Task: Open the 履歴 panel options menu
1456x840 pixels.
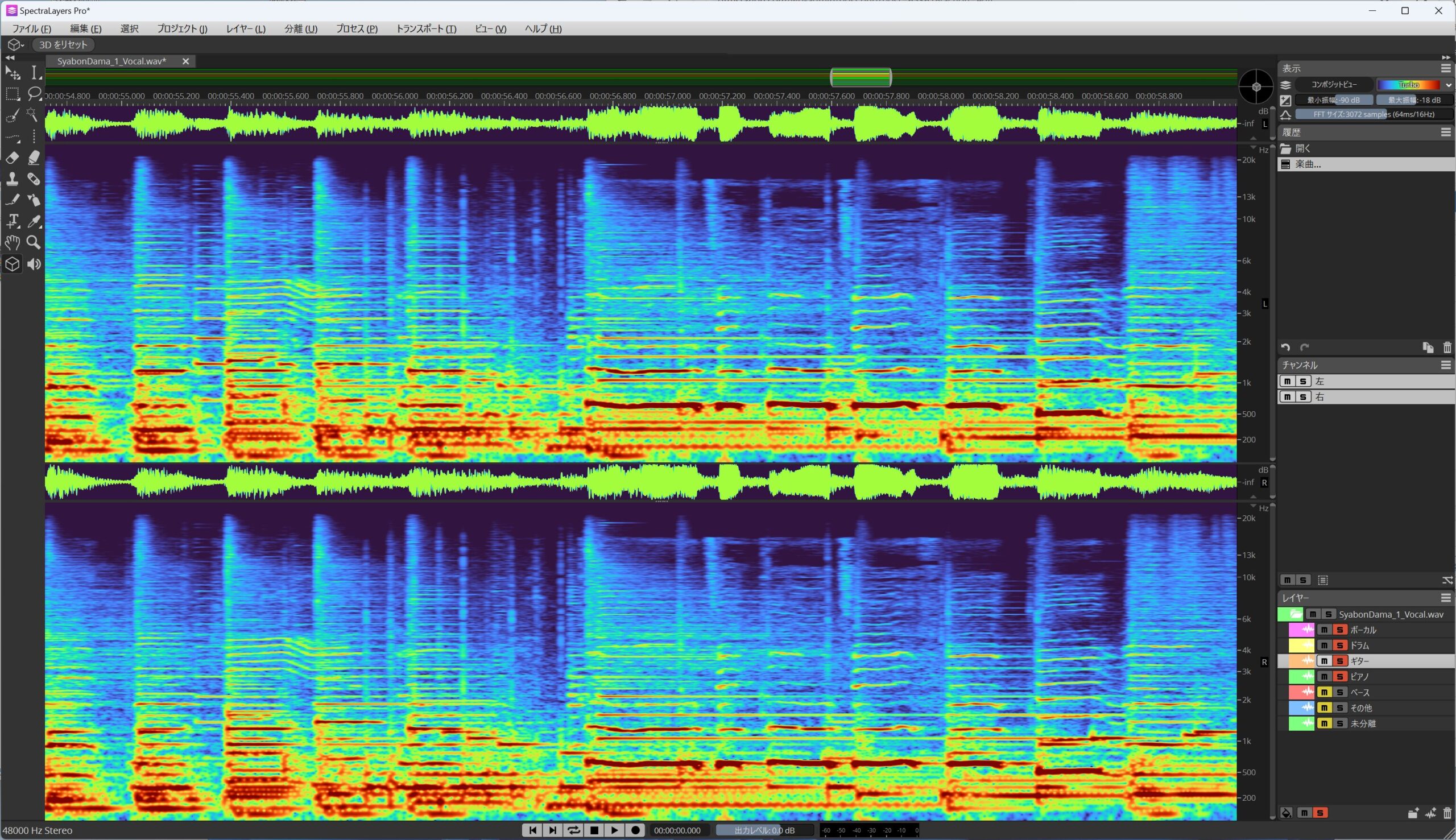Action: (1446, 132)
